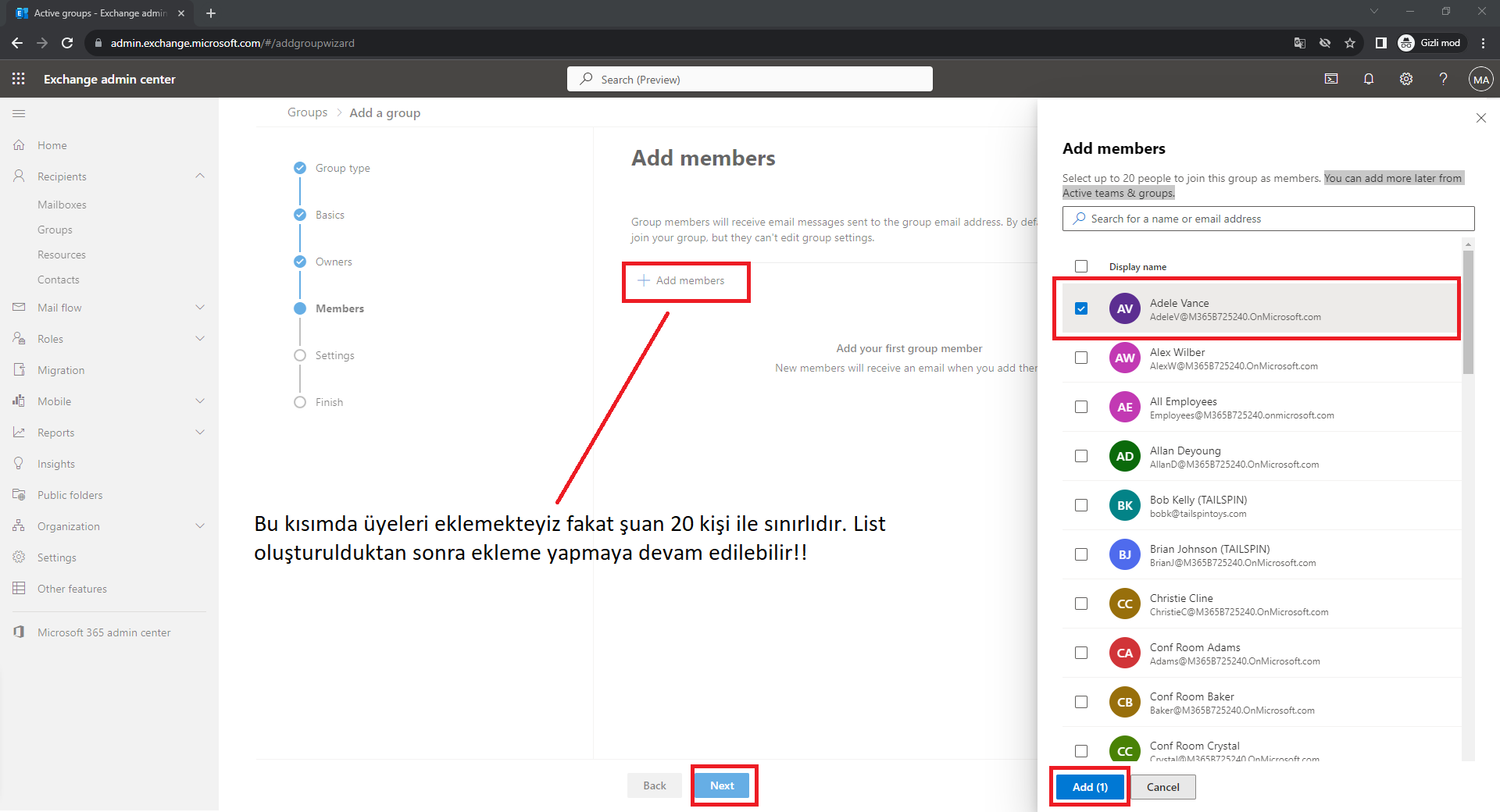Viewport: 1500px width, 812px height.
Task: Tick the select-all Display name checkbox
Action: (1081, 266)
